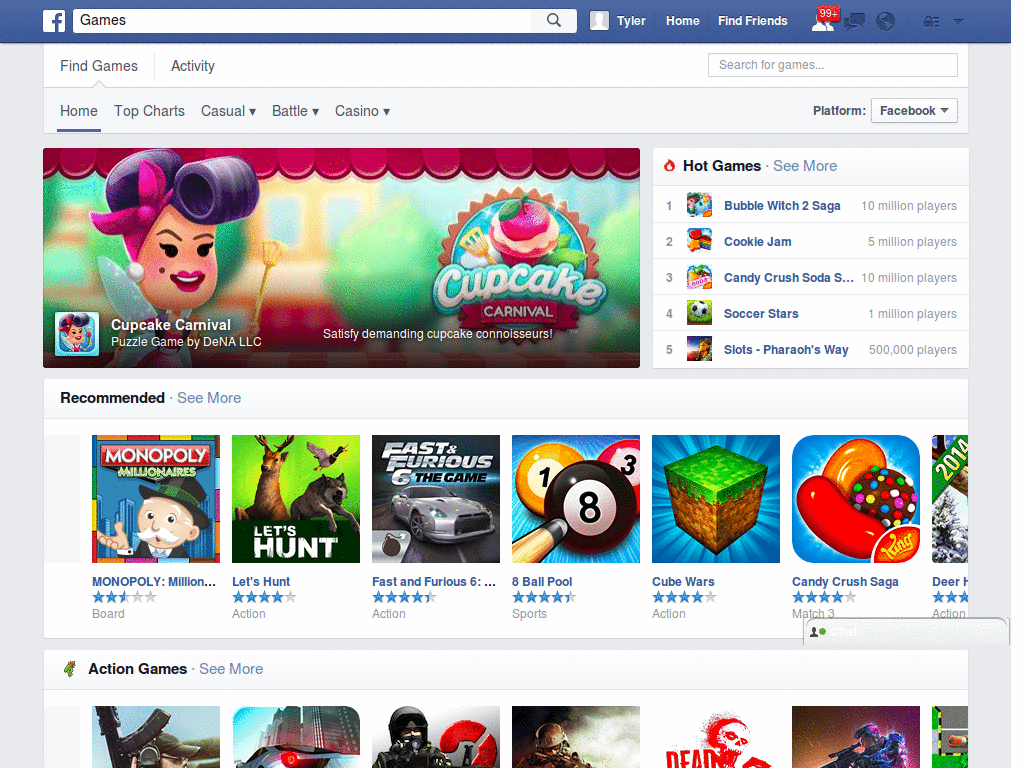
Task: Click Cupcake Carnival title text
Action: pyautogui.click(x=171, y=325)
